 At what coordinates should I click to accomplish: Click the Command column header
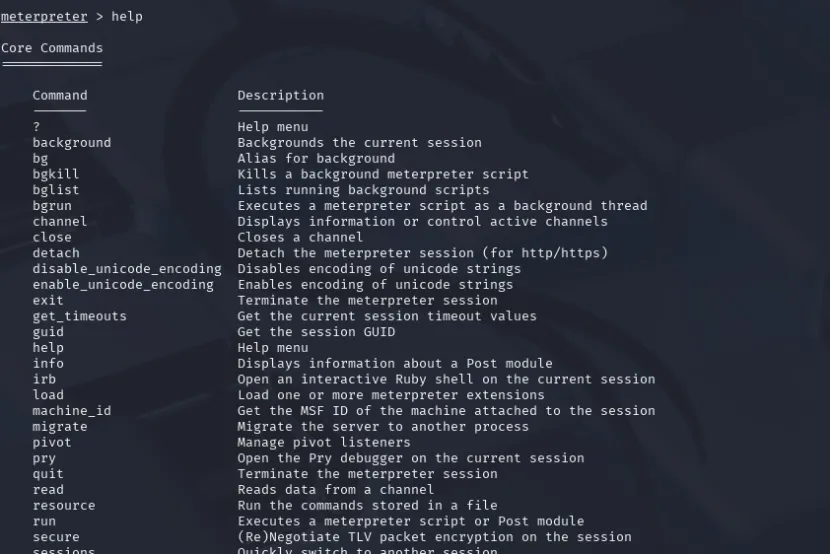point(60,95)
